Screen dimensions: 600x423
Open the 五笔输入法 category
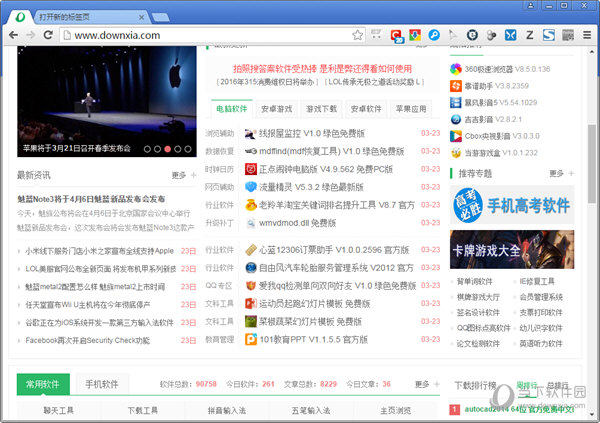click(311, 410)
